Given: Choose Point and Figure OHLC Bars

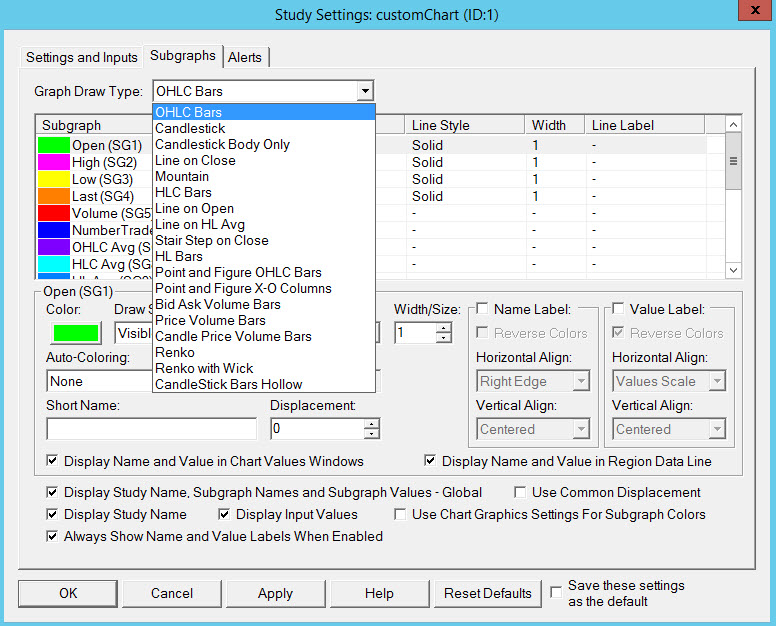Looking at the screenshot, I should [264, 273].
